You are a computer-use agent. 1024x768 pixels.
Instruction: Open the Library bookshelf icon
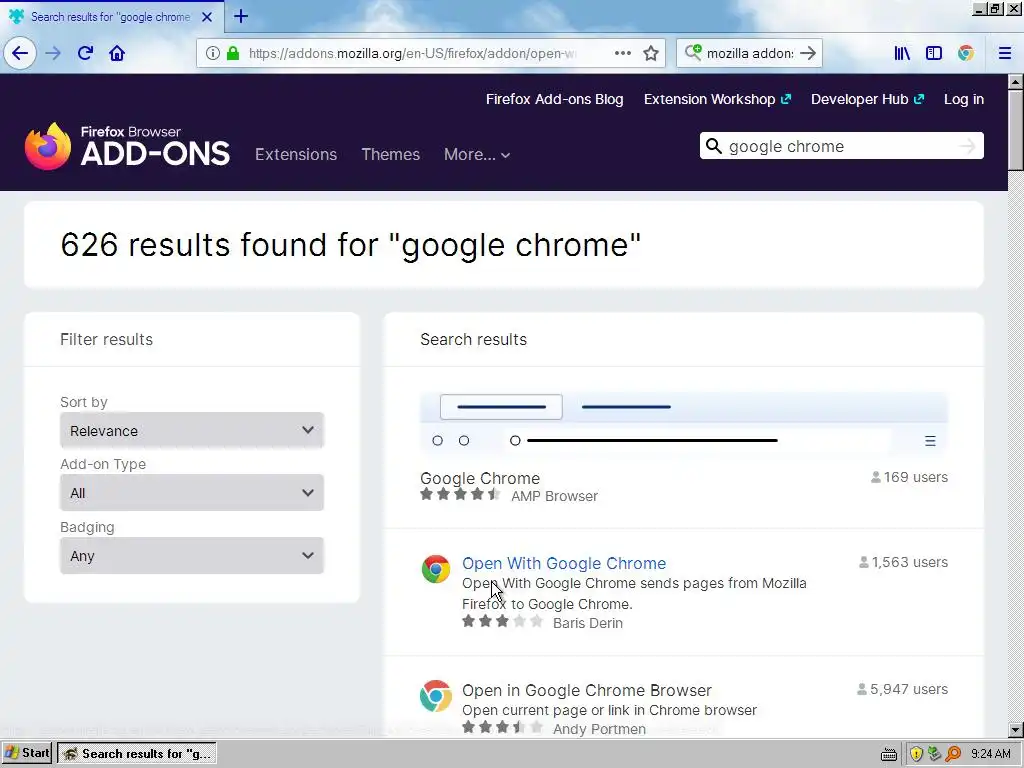pyautogui.click(x=902, y=53)
